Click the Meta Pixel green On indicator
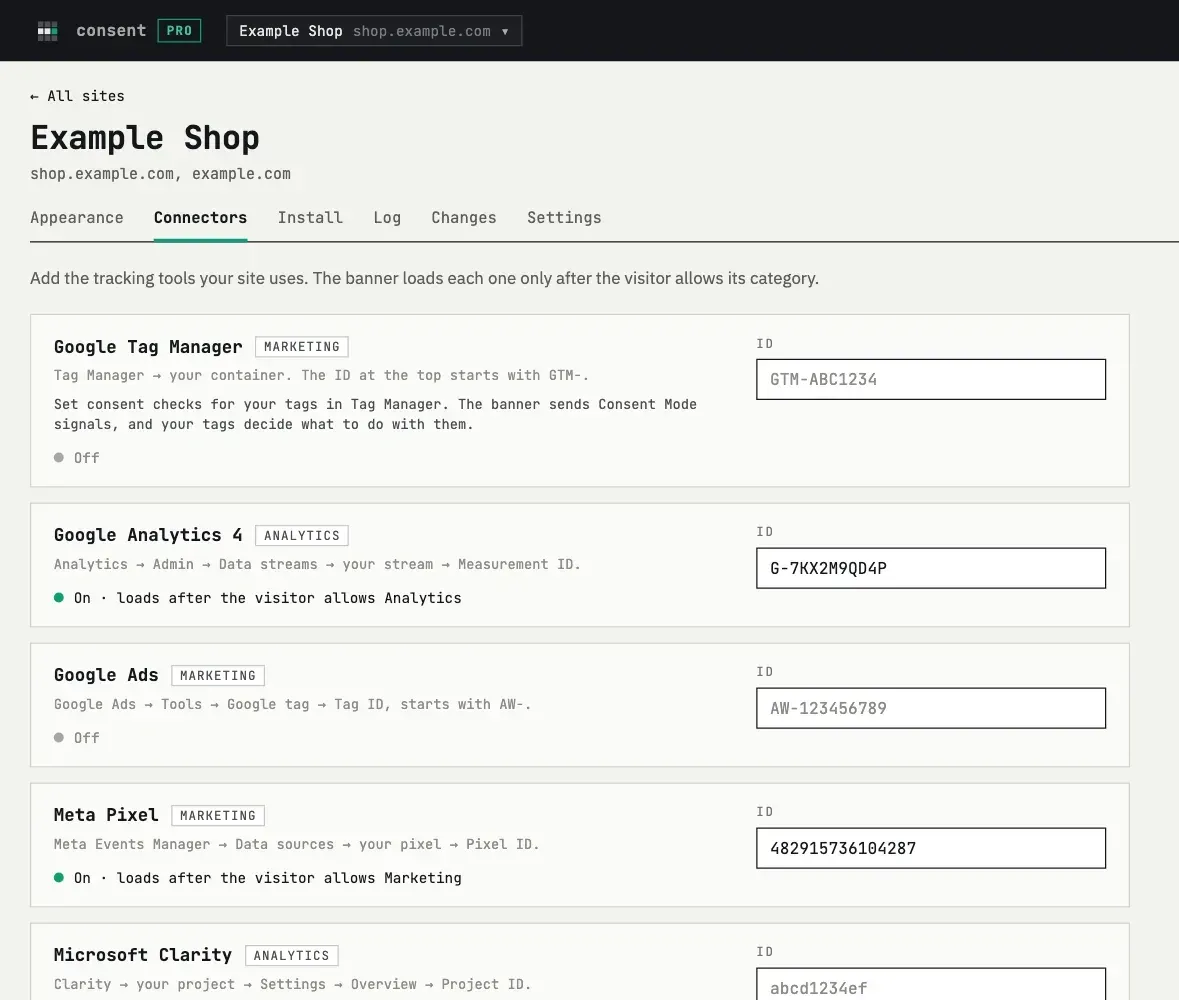This screenshot has height=1000, width=1179. (59, 877)
